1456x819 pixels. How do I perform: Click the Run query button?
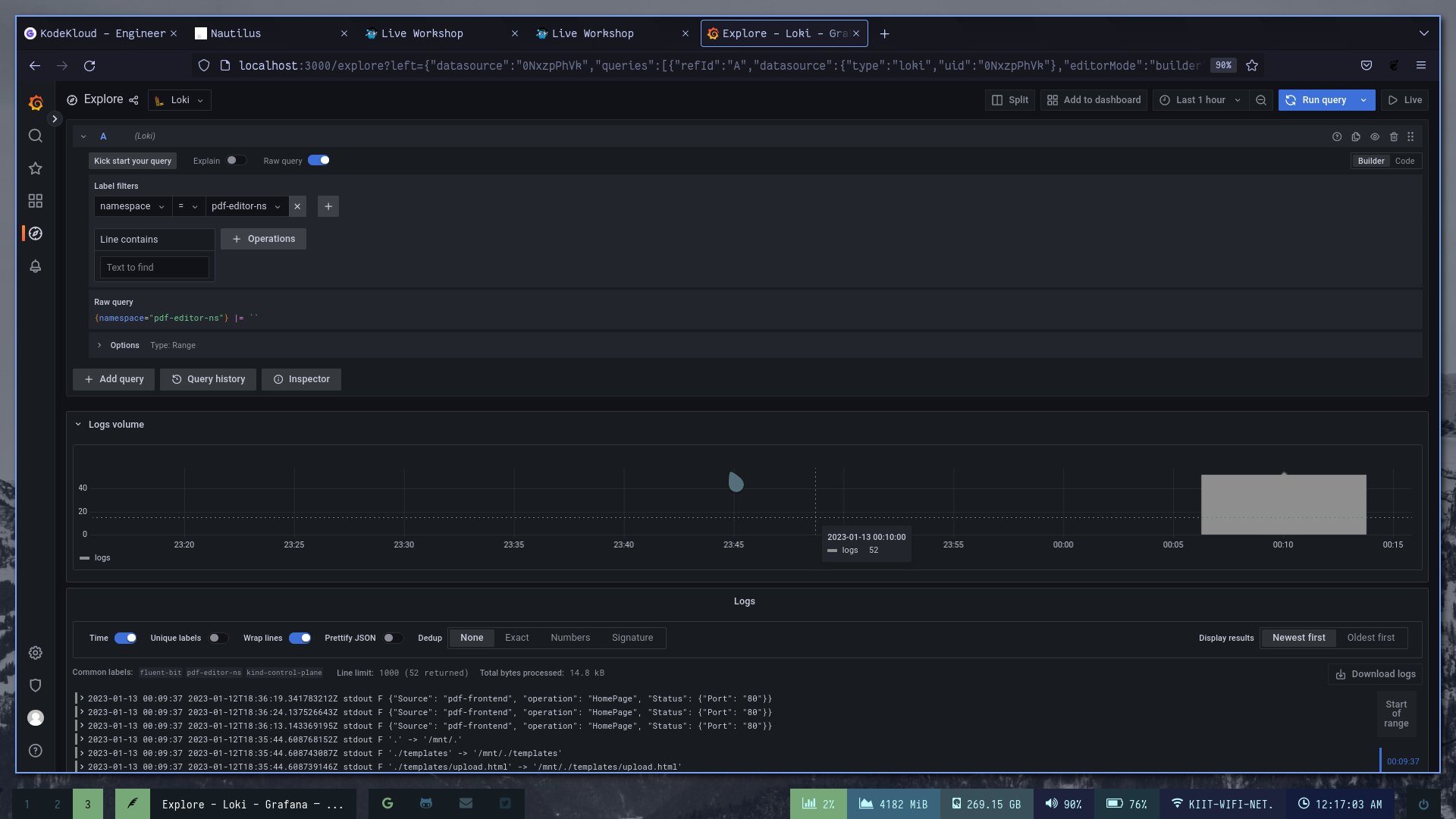pyautogui.click(x=1316, y=100)
